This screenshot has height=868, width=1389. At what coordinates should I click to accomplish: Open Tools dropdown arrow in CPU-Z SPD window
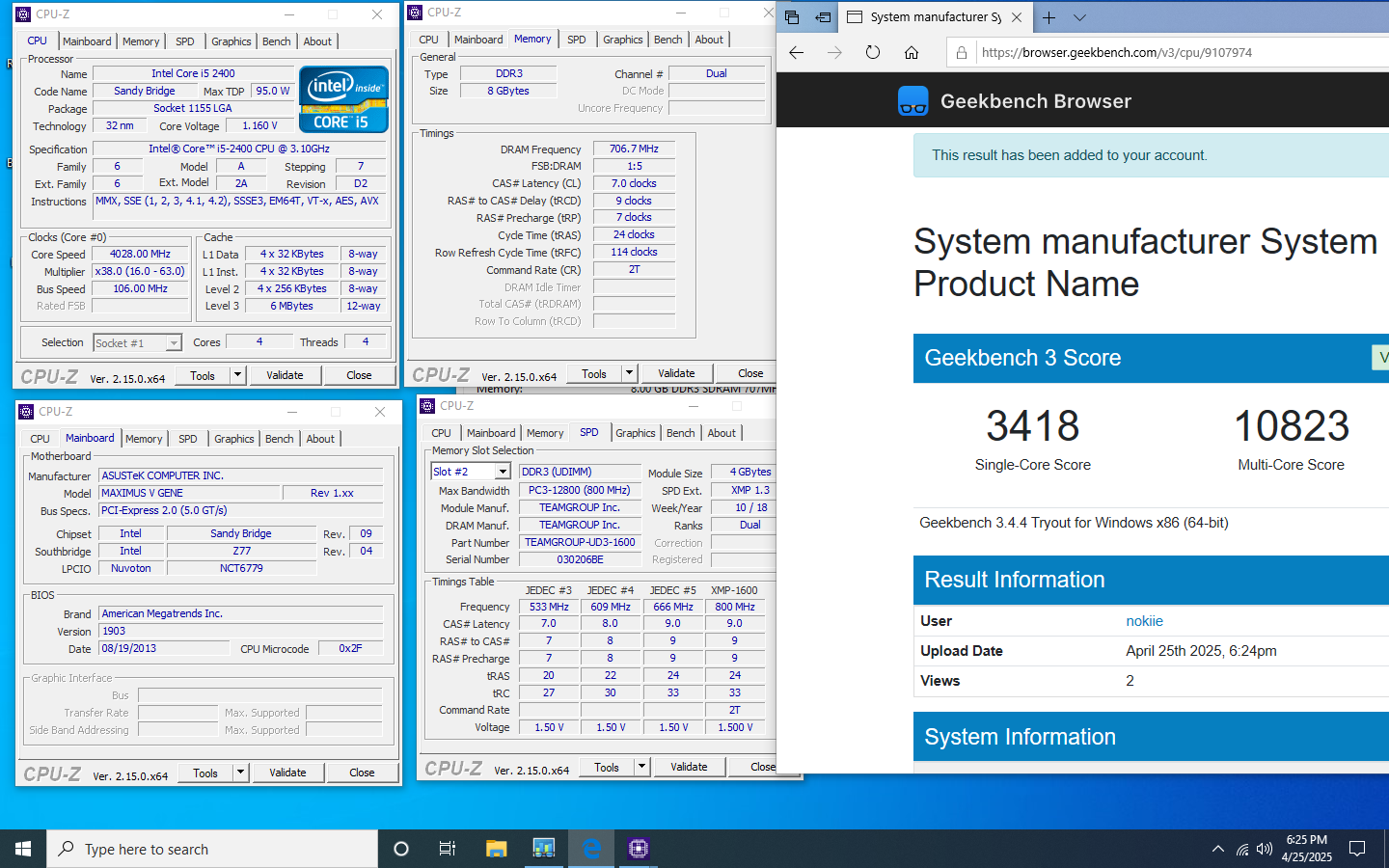pos(642,767)
